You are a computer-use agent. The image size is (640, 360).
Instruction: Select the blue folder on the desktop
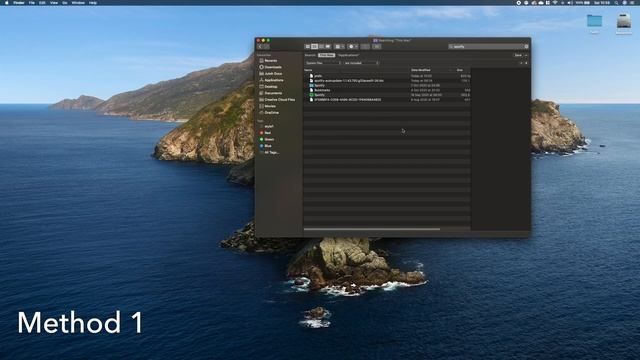point(594,21)
